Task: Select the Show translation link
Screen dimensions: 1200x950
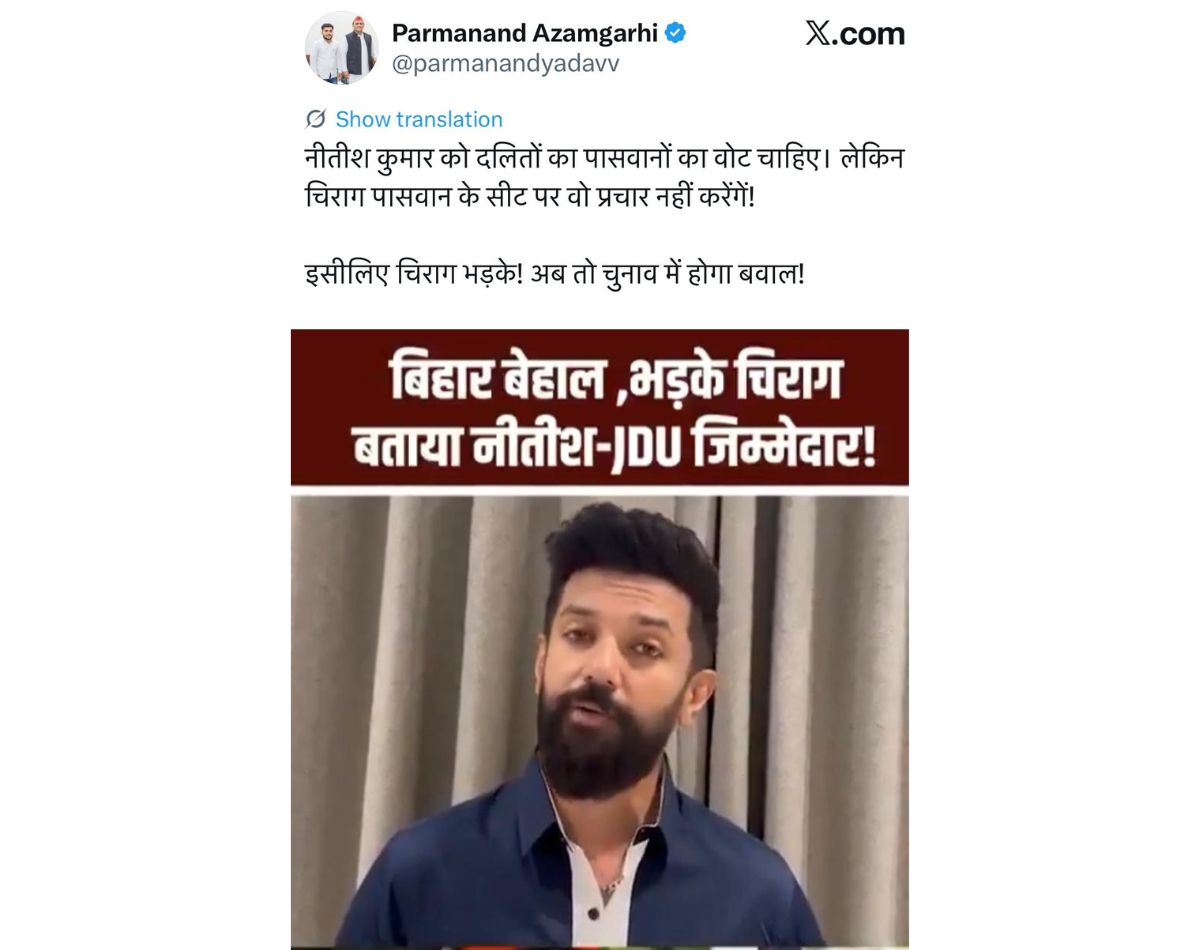Action: pos(419,119)
